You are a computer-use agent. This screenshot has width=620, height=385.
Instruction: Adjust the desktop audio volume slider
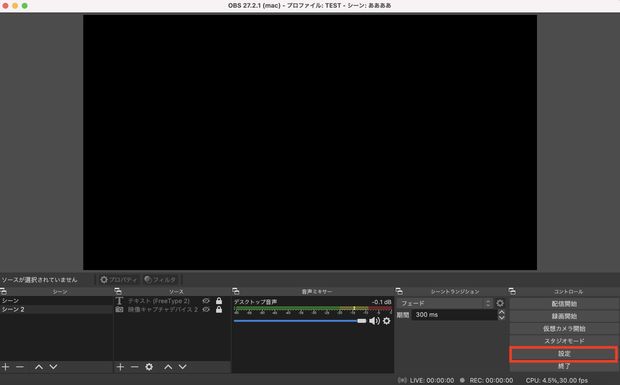300,321
